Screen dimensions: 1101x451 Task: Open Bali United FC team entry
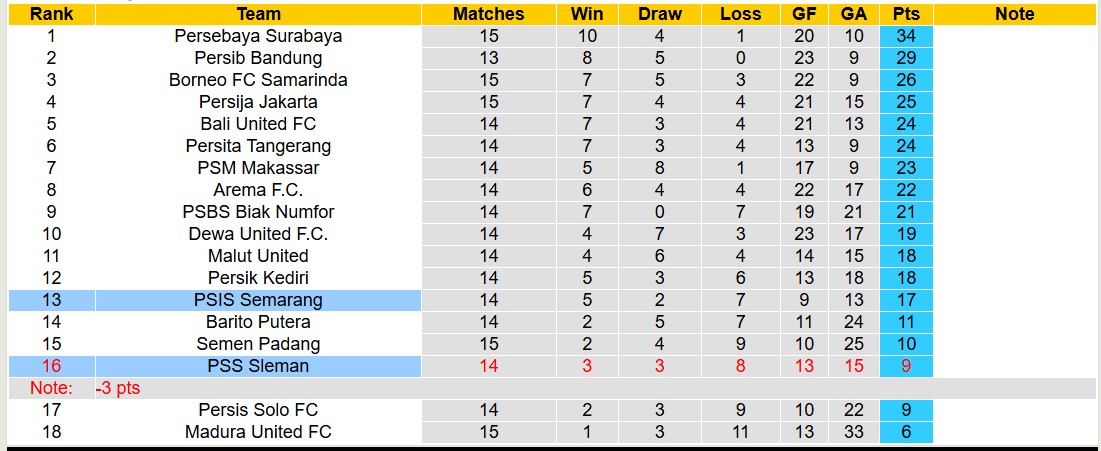(258, 124)
